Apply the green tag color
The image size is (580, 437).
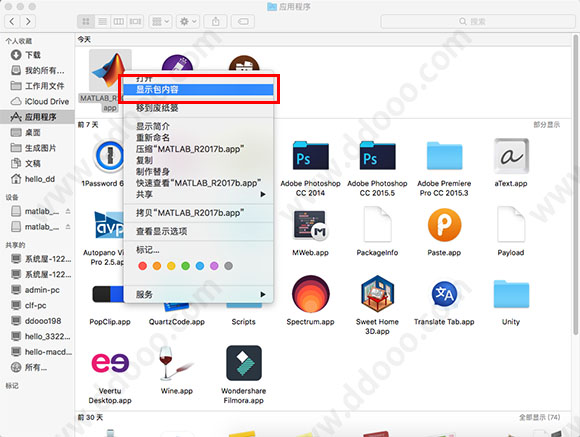coord(186,266)
